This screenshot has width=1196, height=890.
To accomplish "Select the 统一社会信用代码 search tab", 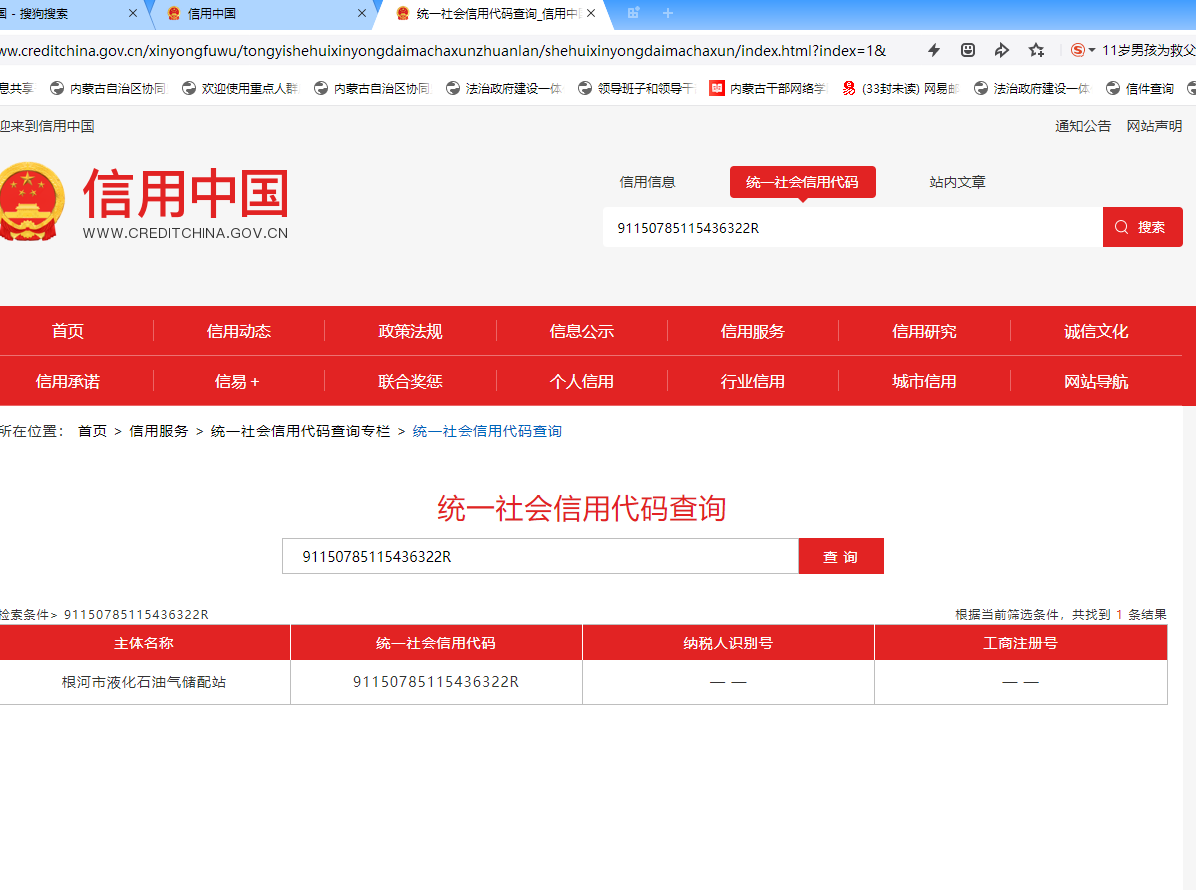I will (x=802, y=182).
